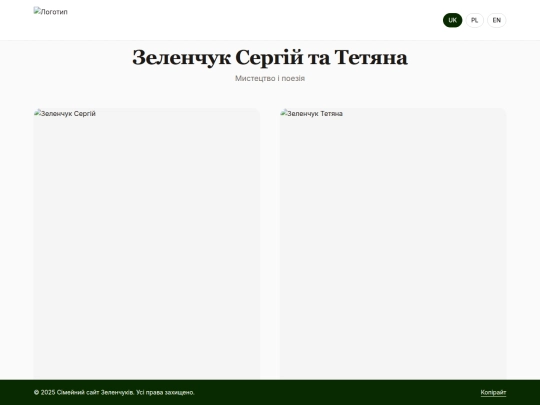Image resolution: width=540 pixels, height=405 pixels.
Task: Open the Зеленчук Тетяна card image
Action: [x=393, y=244]
